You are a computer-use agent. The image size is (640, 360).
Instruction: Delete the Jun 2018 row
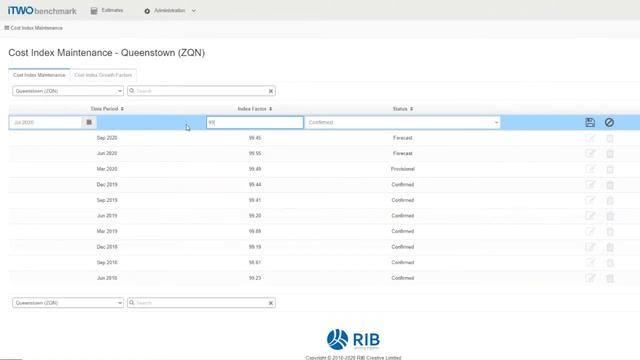click(x=610, y=278)
